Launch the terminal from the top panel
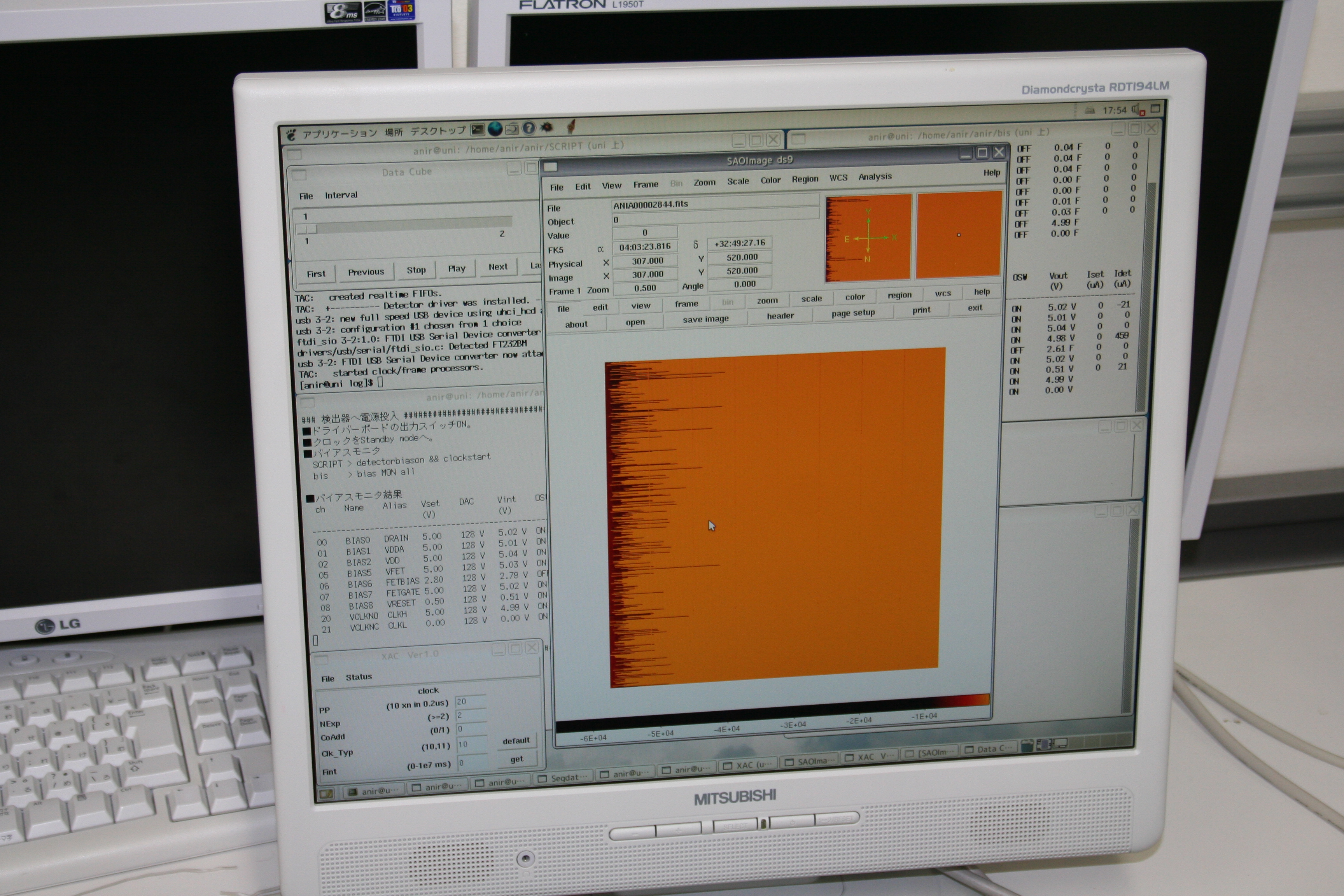This screenshot has width=1344, height=896. point(477,130)
